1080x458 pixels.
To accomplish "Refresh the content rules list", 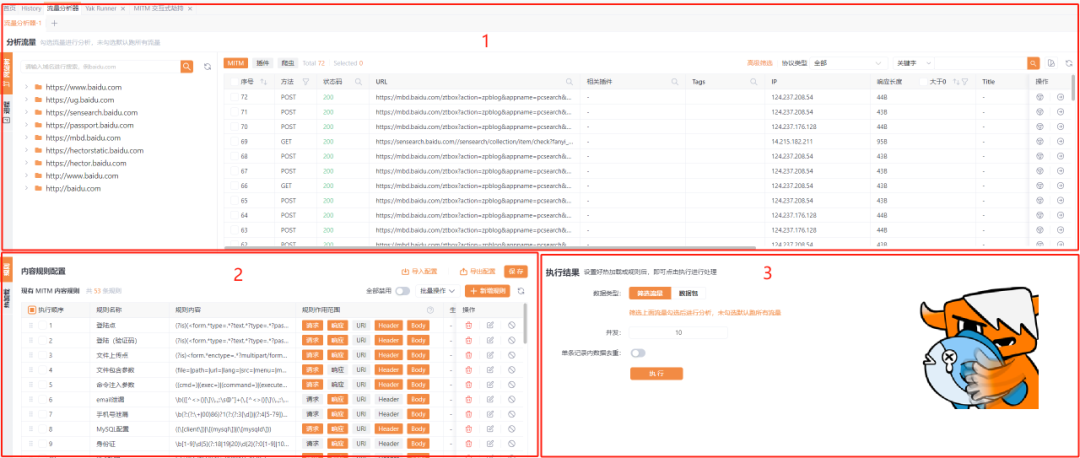I will coord(521,291).
